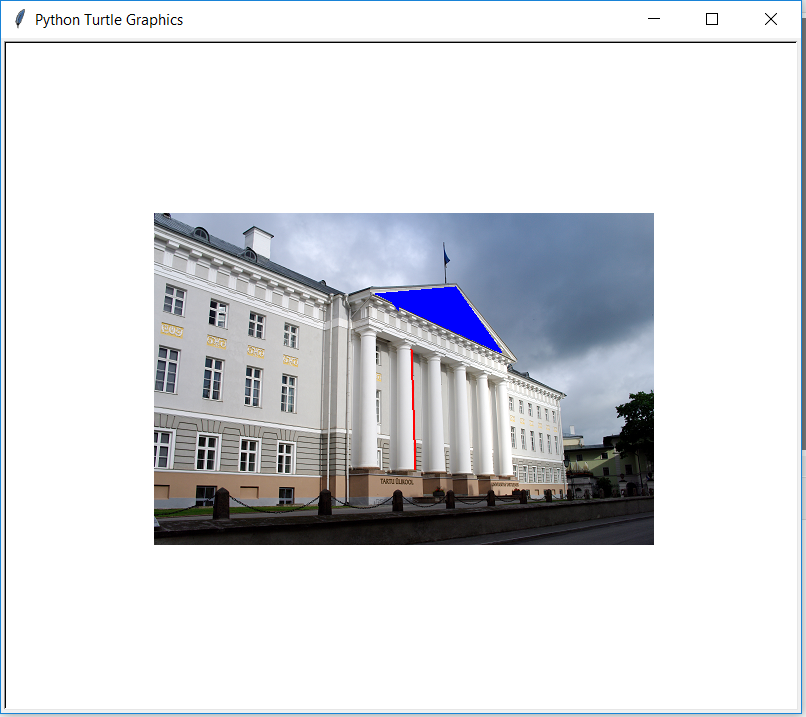Click the flag atop the building roof
806x717 pixels.
446,258
